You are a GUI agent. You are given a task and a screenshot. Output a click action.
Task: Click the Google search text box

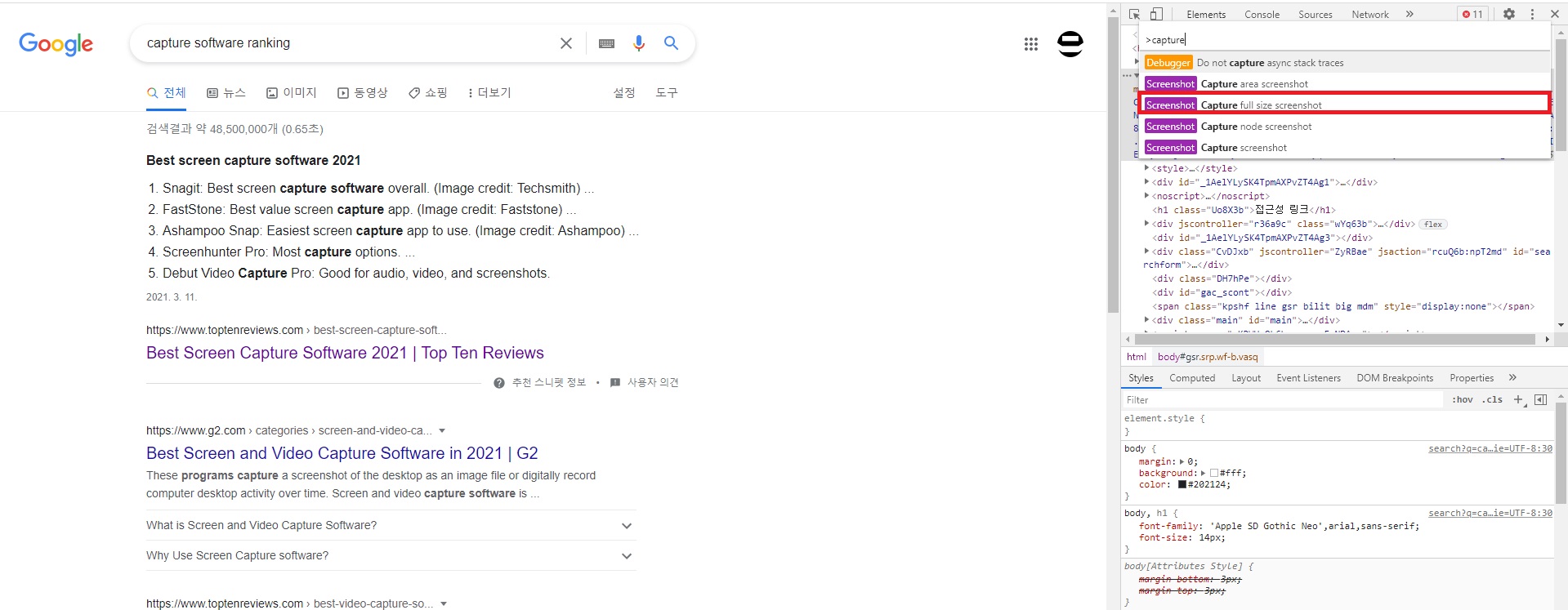coord(347,43)
